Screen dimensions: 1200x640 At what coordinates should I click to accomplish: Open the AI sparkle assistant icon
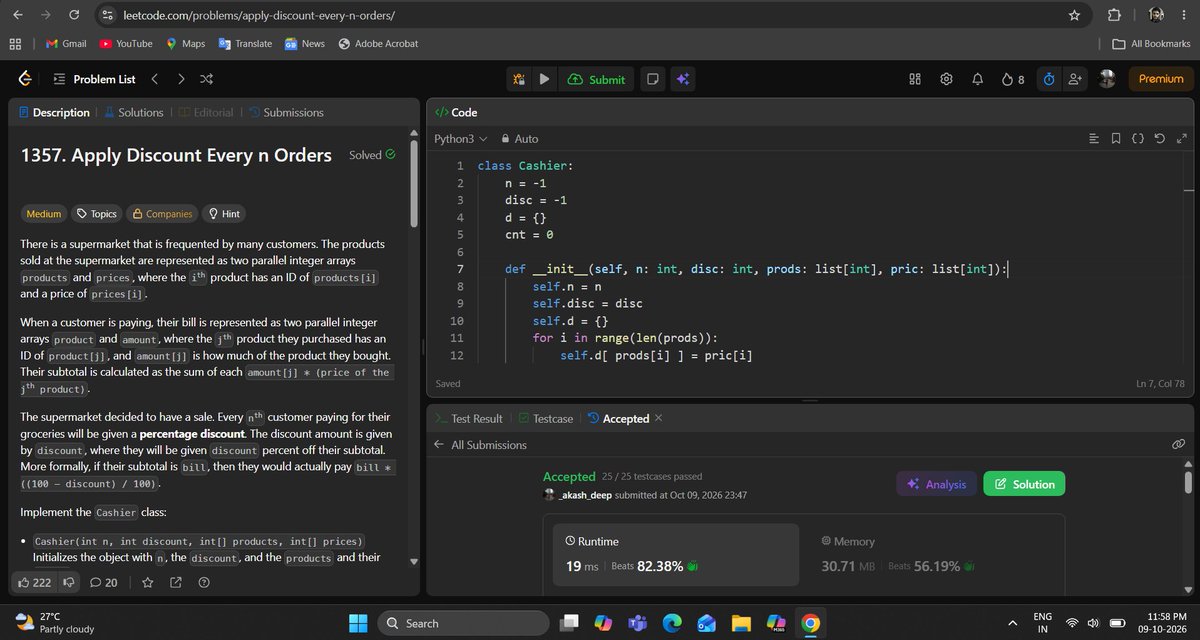pos(683,79)
